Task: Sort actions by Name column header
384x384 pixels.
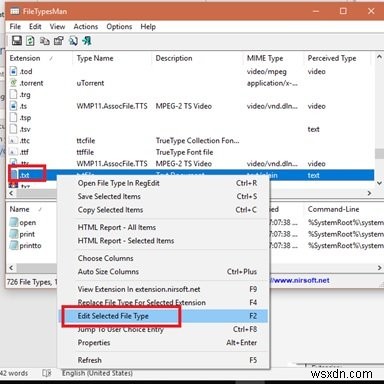Action: pyautogui.click(x=32, y=209)
